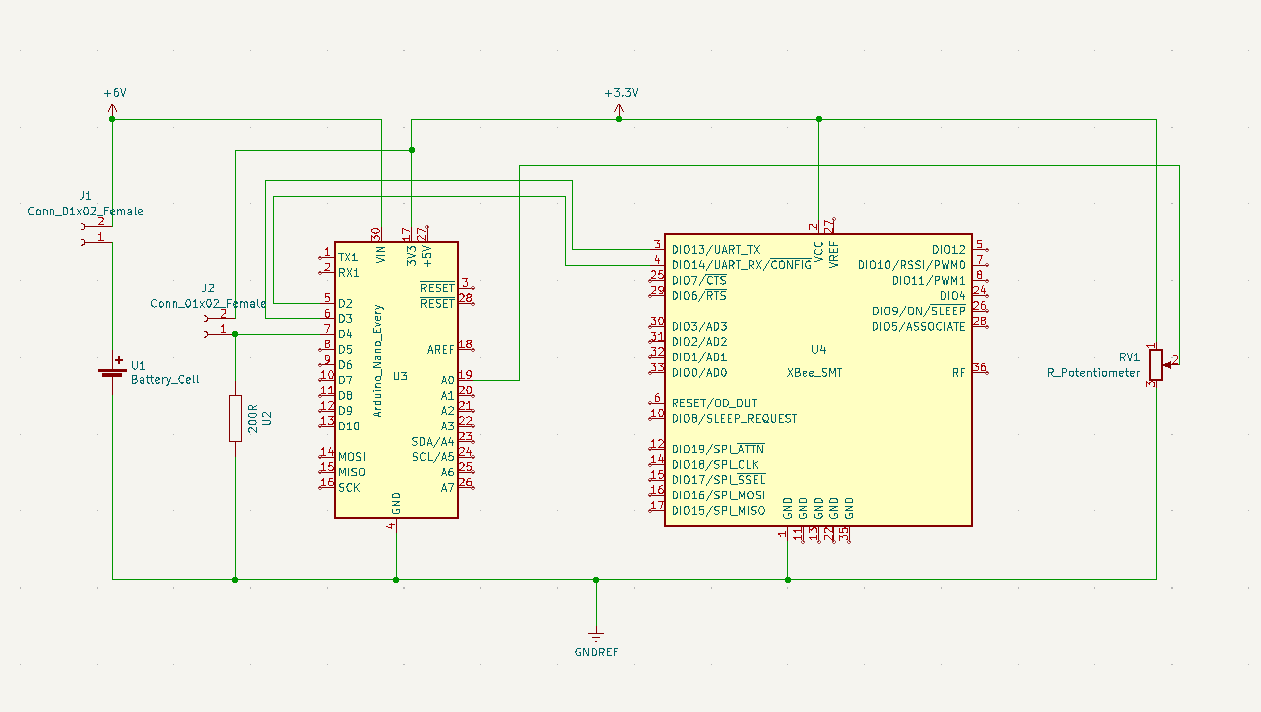Click the GNDREF text label
The width and height of the screenshot is (1261, 712).
pyautogui.click(x=596, y=652)
